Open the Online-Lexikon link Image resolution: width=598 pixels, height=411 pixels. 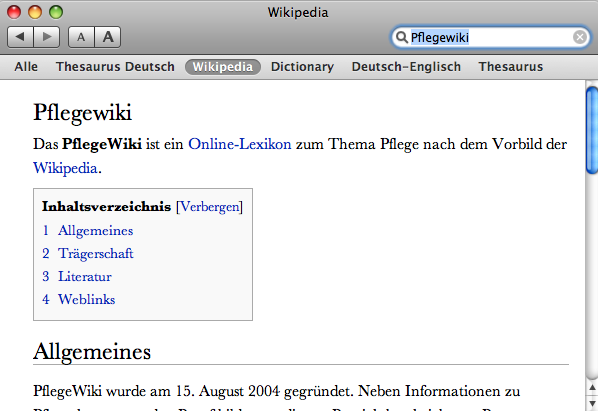click(240, 144)
